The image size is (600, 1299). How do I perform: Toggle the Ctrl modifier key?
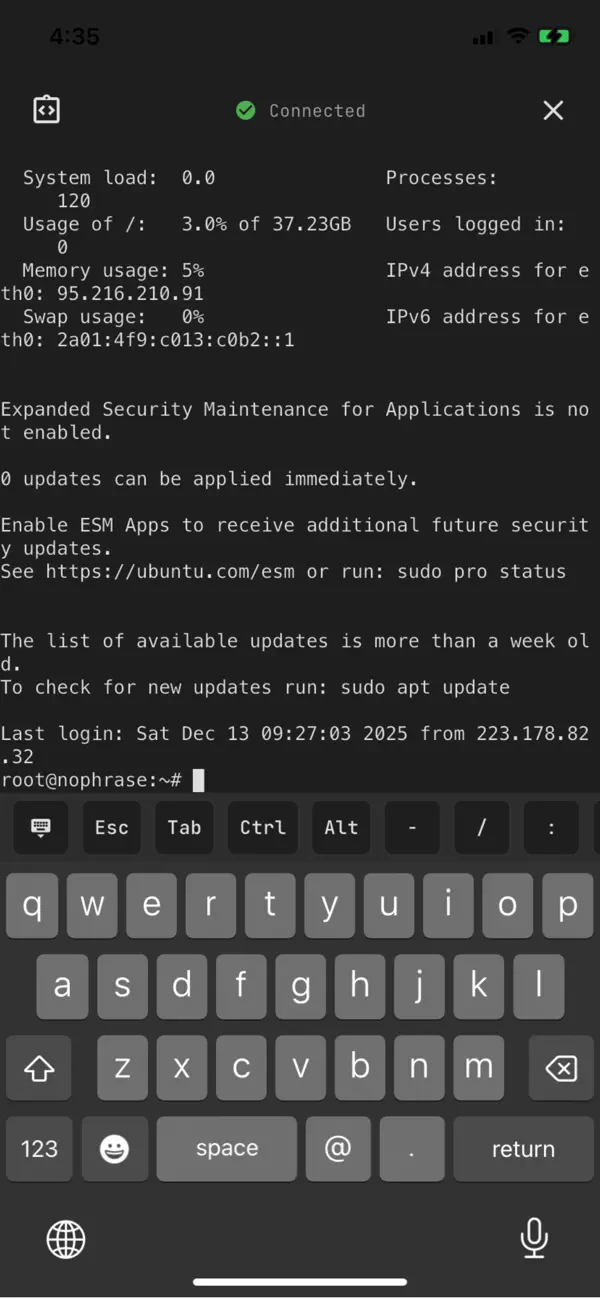(262, 827)
